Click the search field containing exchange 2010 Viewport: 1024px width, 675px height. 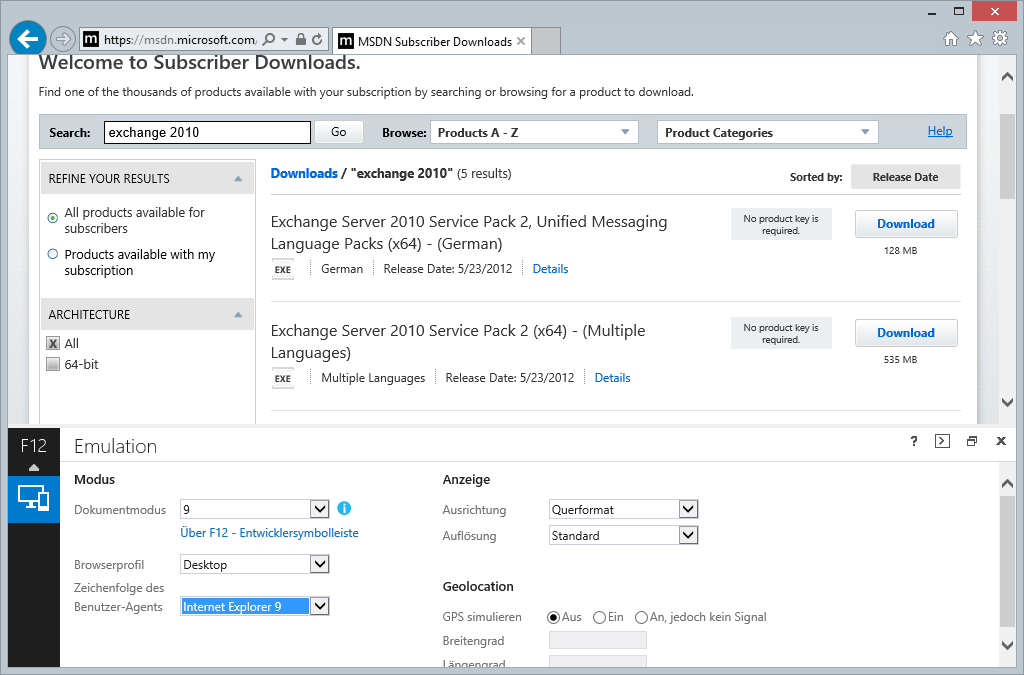tap(207, 133)
